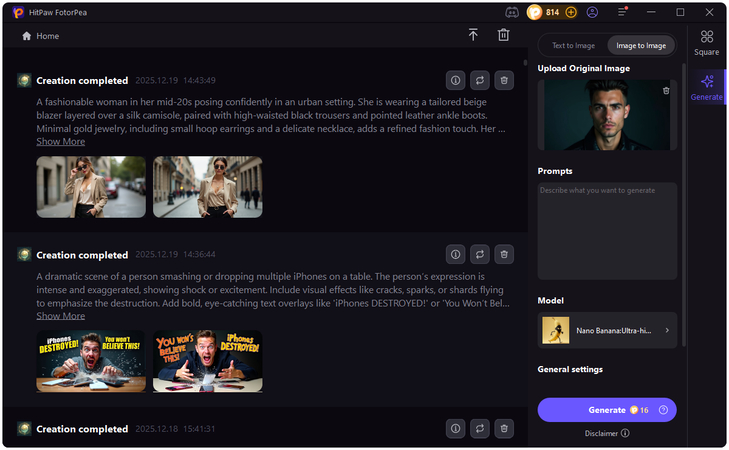Open the Generate sidebar section
The image size is (729, 450).
707,87
